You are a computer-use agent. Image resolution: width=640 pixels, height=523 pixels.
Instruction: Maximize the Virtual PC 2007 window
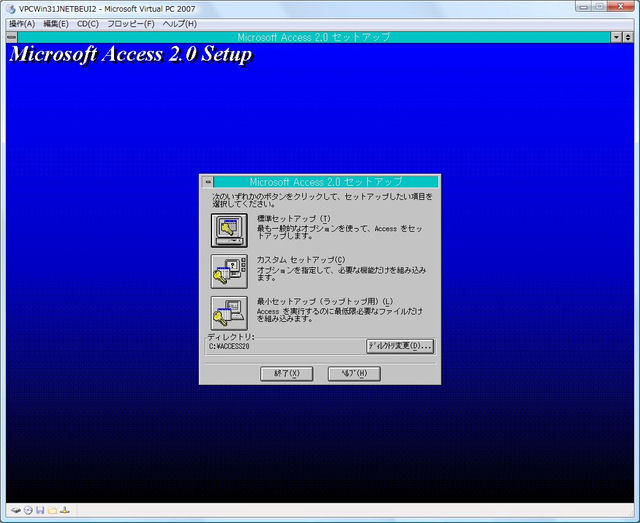coord(599,6)
